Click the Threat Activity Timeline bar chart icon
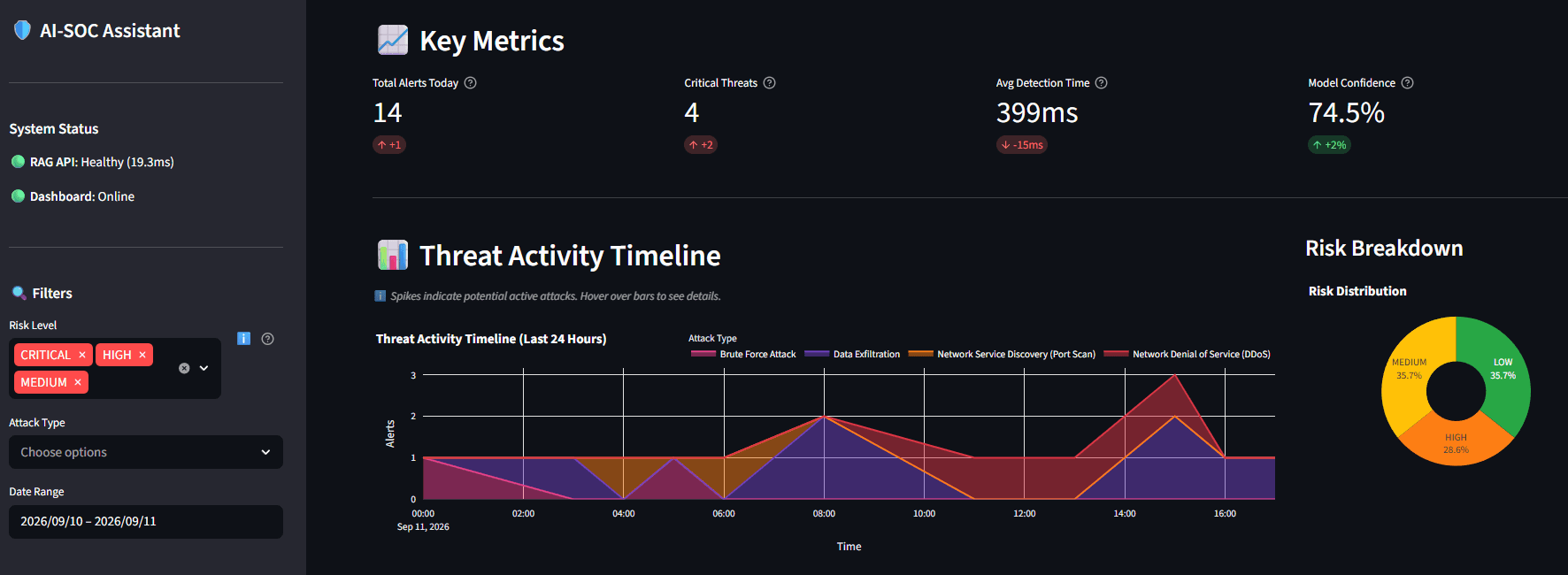Screen dimensions: 1568x575 393,255
